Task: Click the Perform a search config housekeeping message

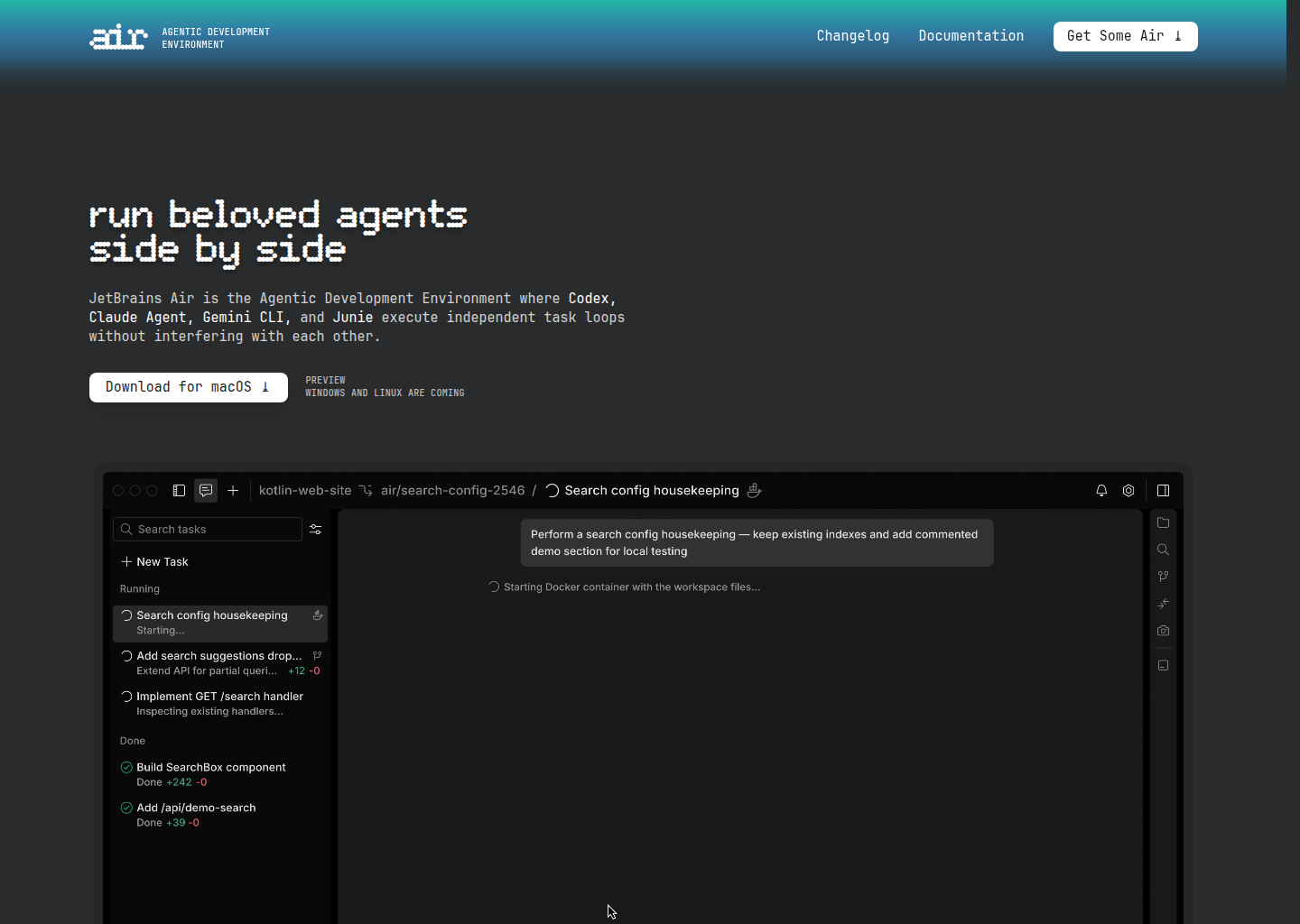Action: pyautogui.click(x=757, y=543)
